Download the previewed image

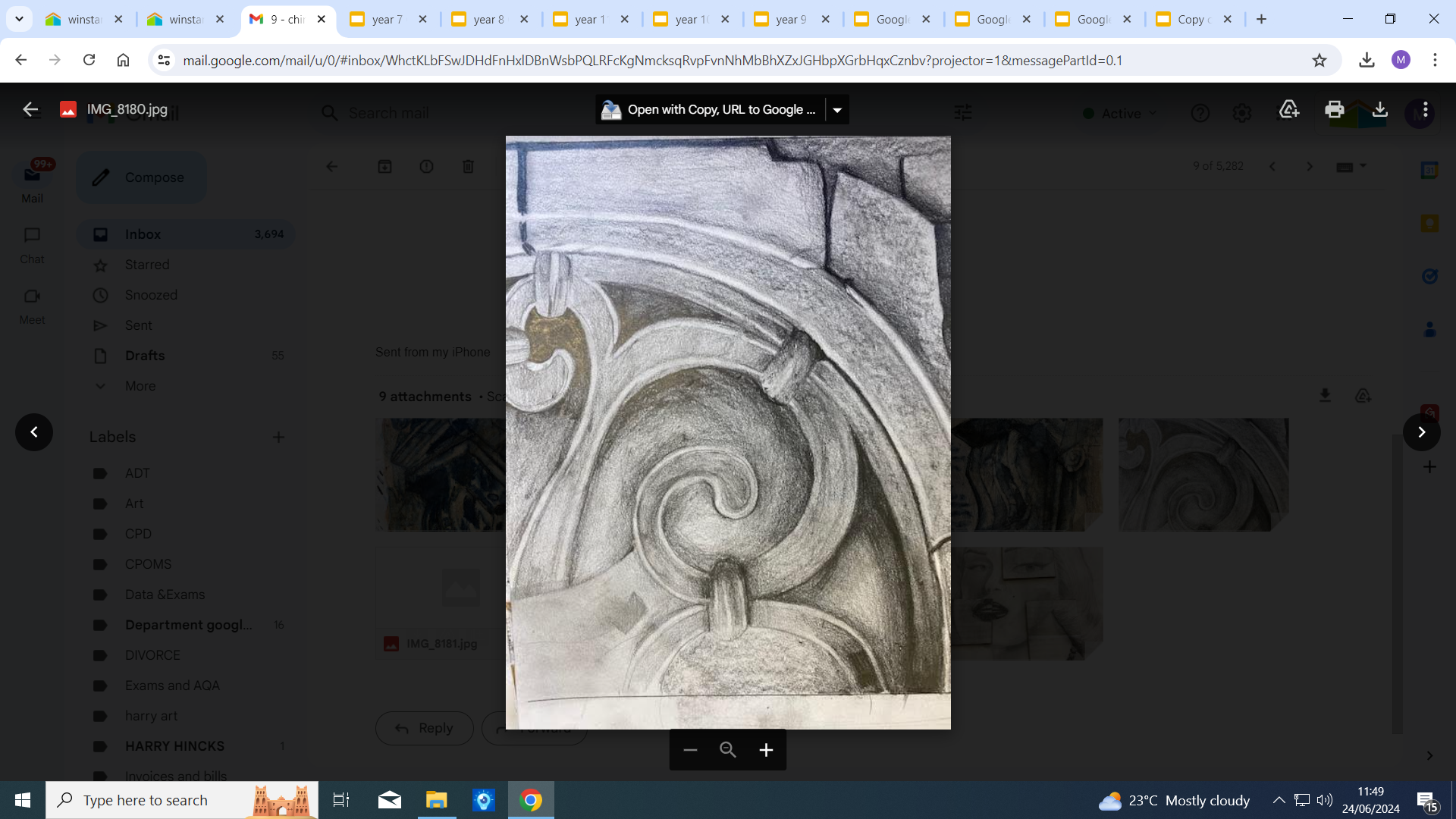pyautogui.click(x=1380, y=109)
